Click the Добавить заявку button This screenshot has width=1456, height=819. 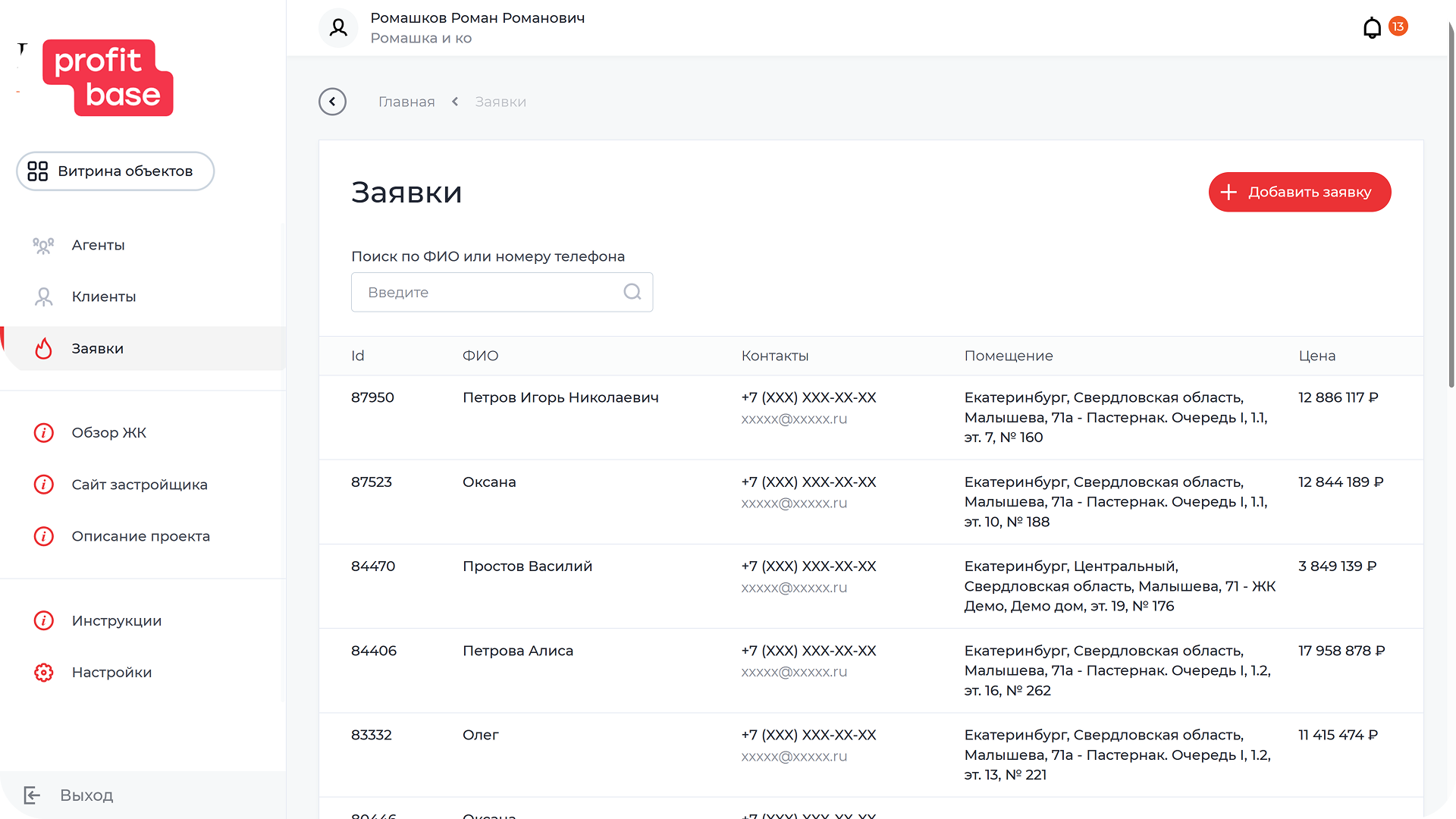1299,192
